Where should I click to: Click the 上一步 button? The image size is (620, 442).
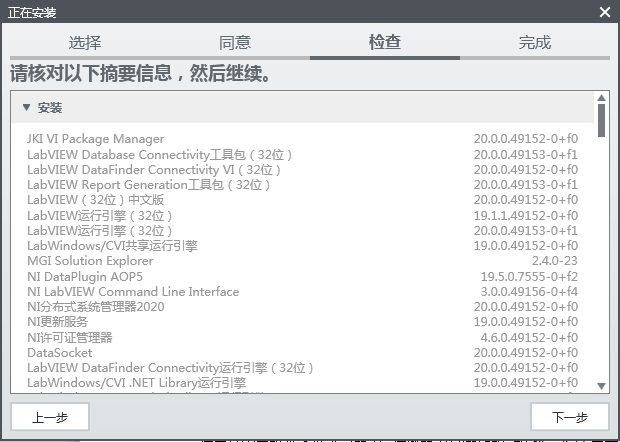[50, 417]
